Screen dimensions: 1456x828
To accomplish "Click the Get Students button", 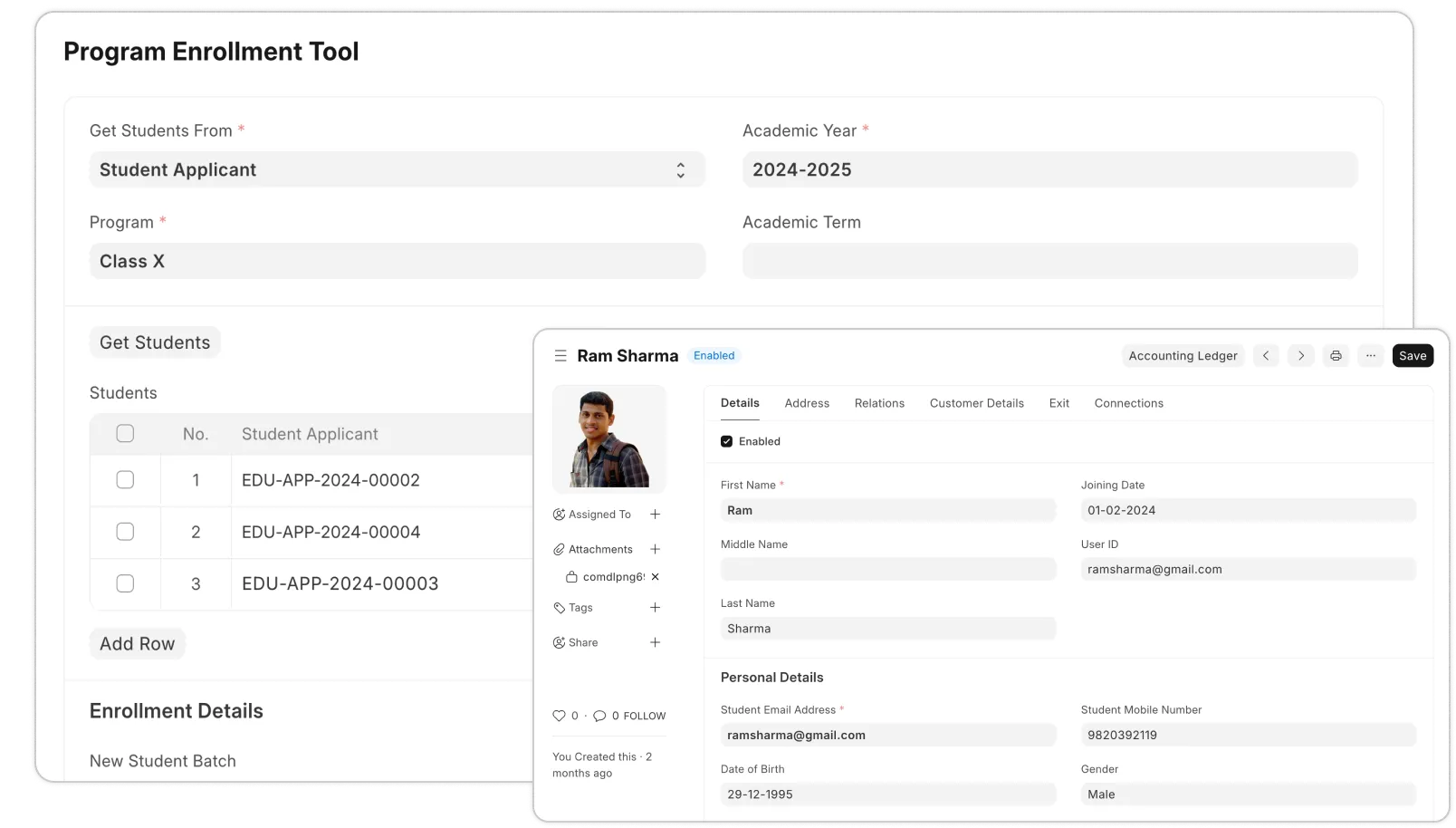I will (x=155, y=342).
